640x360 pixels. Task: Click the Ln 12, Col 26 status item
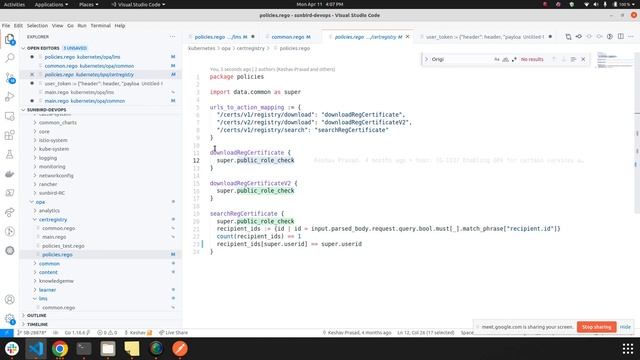(x=425, y=333)
